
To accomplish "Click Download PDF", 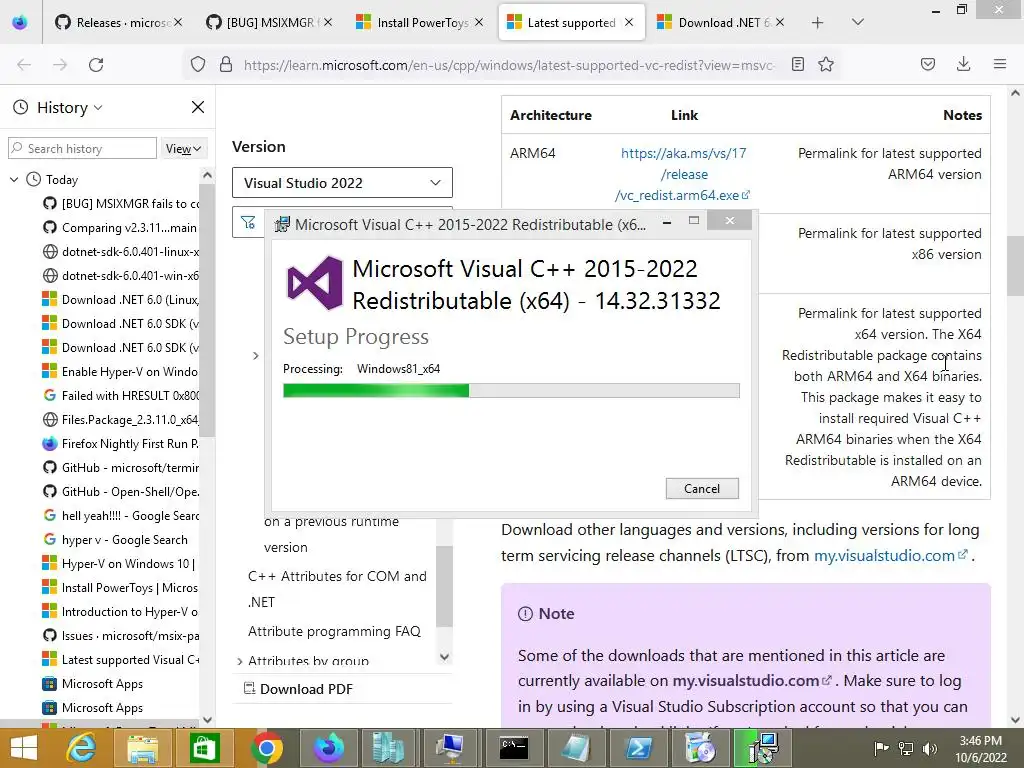I will point(299,689).
